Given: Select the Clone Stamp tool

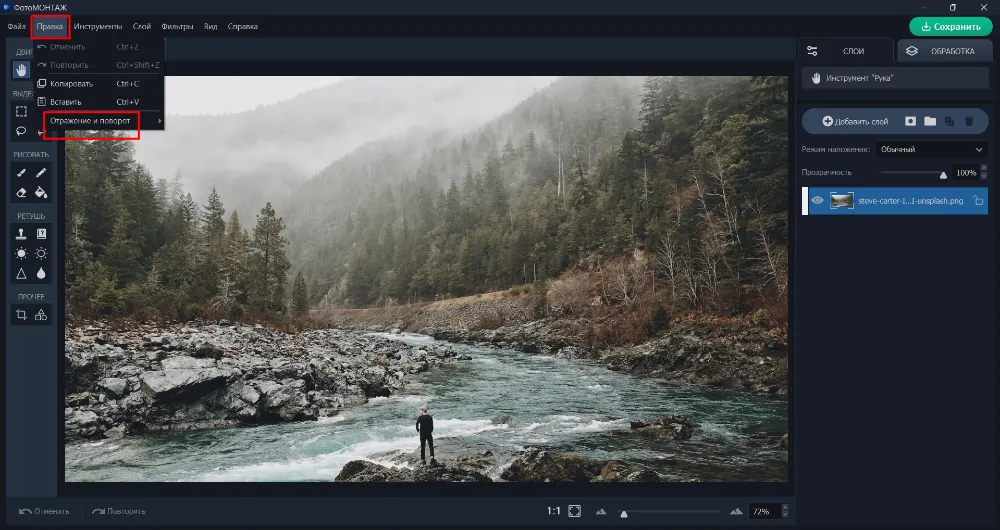Looking at the screenshot, I should coord(21,234).
